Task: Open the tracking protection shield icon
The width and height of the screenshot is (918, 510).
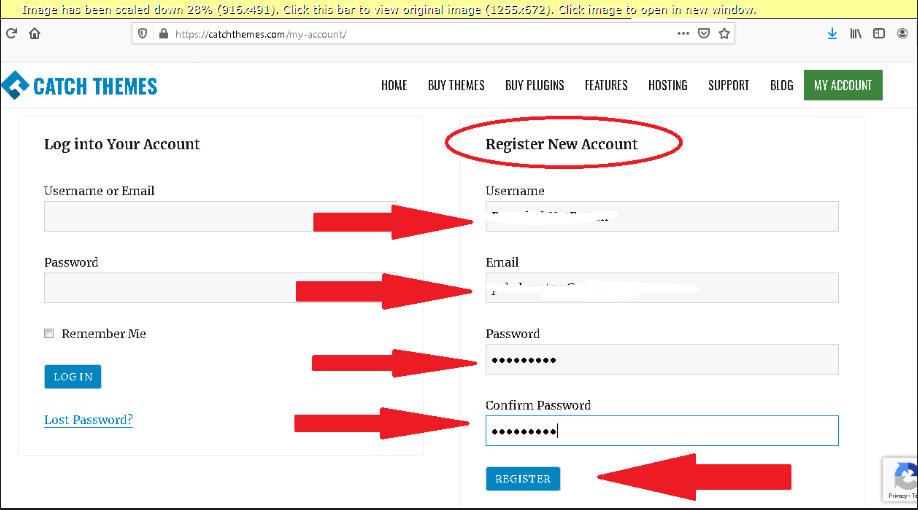Action: (x=142, y=34)
